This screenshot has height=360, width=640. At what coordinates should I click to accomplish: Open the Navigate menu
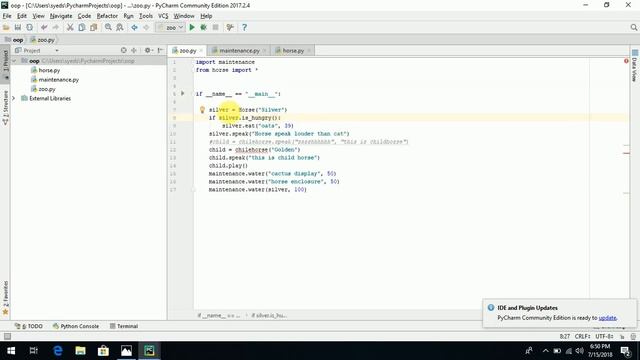61,16
